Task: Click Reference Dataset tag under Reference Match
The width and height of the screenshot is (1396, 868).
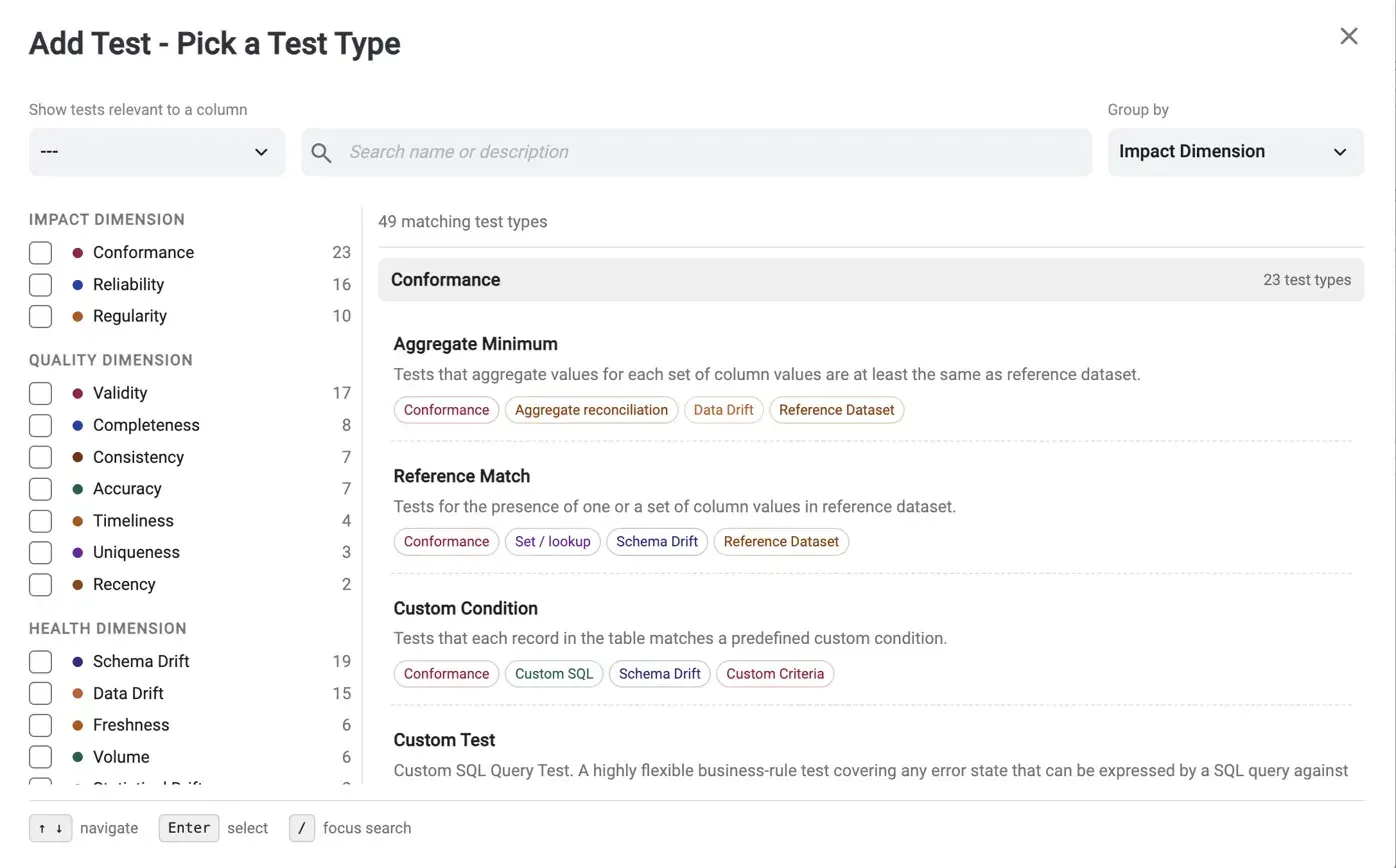Action: click(x=781, y=542)
